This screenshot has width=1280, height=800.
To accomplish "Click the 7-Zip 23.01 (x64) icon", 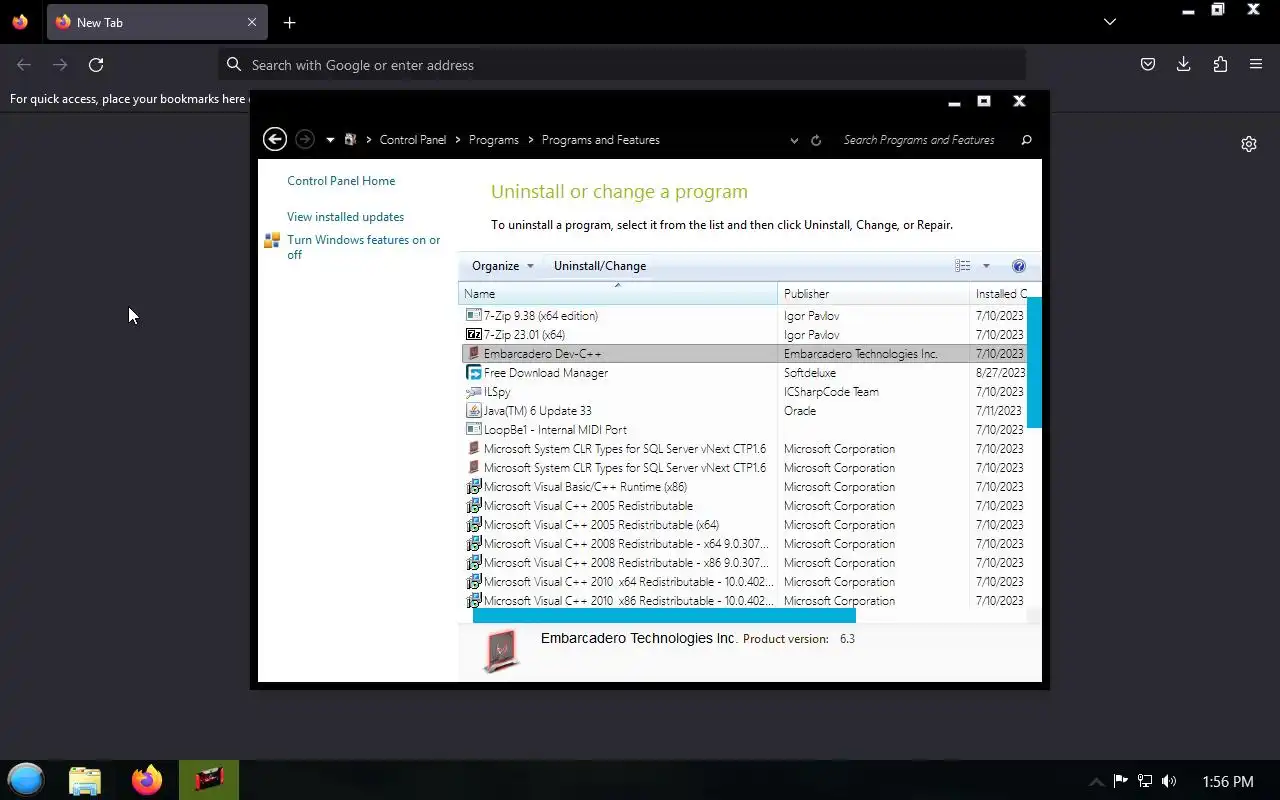I will click(474, 335).
